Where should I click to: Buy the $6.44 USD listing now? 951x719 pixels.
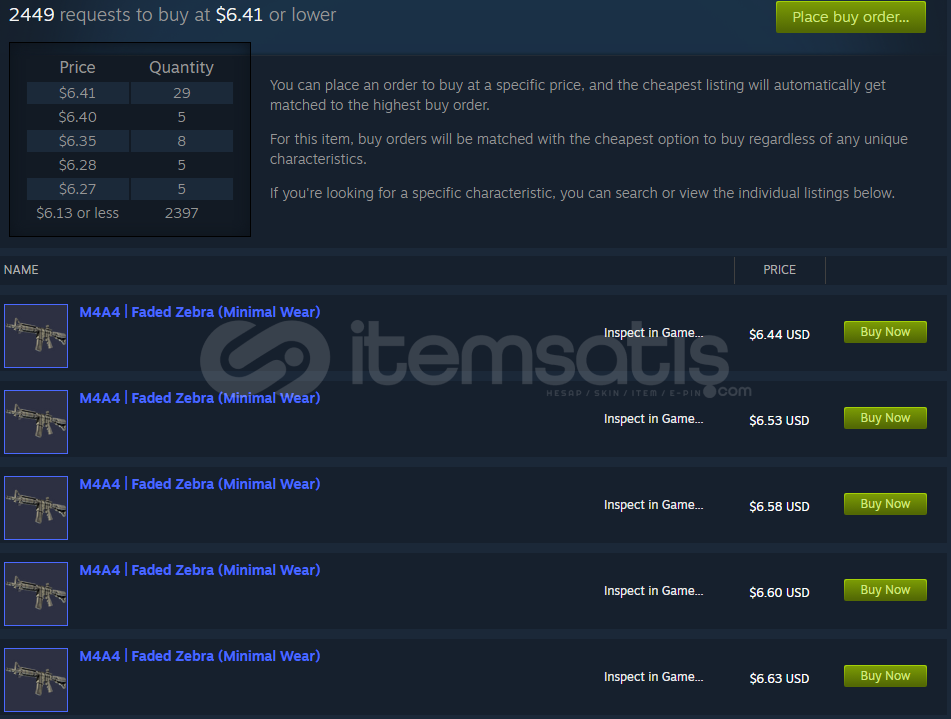point(885,332)
